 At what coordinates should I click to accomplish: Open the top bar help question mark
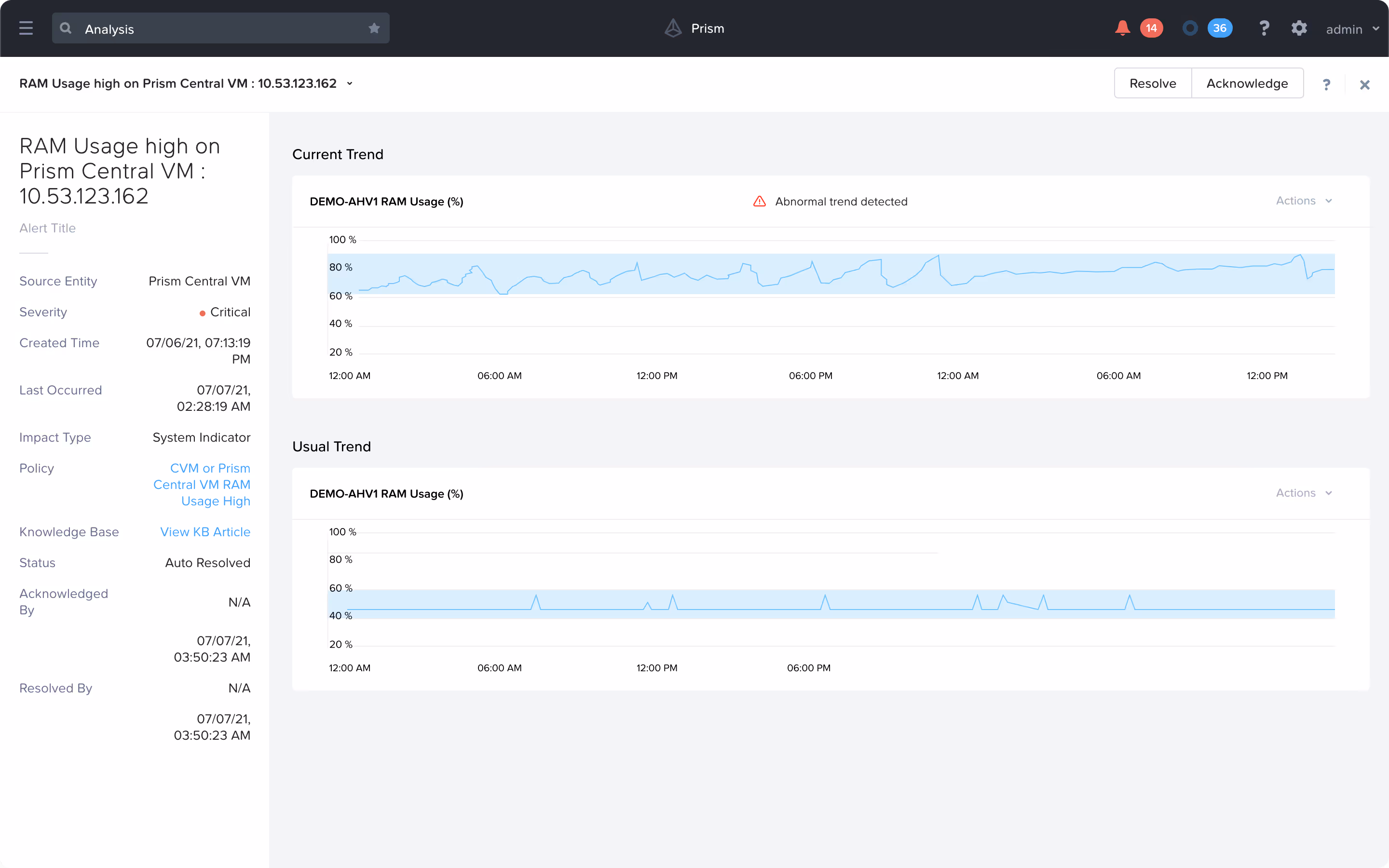coord(1264,28)
